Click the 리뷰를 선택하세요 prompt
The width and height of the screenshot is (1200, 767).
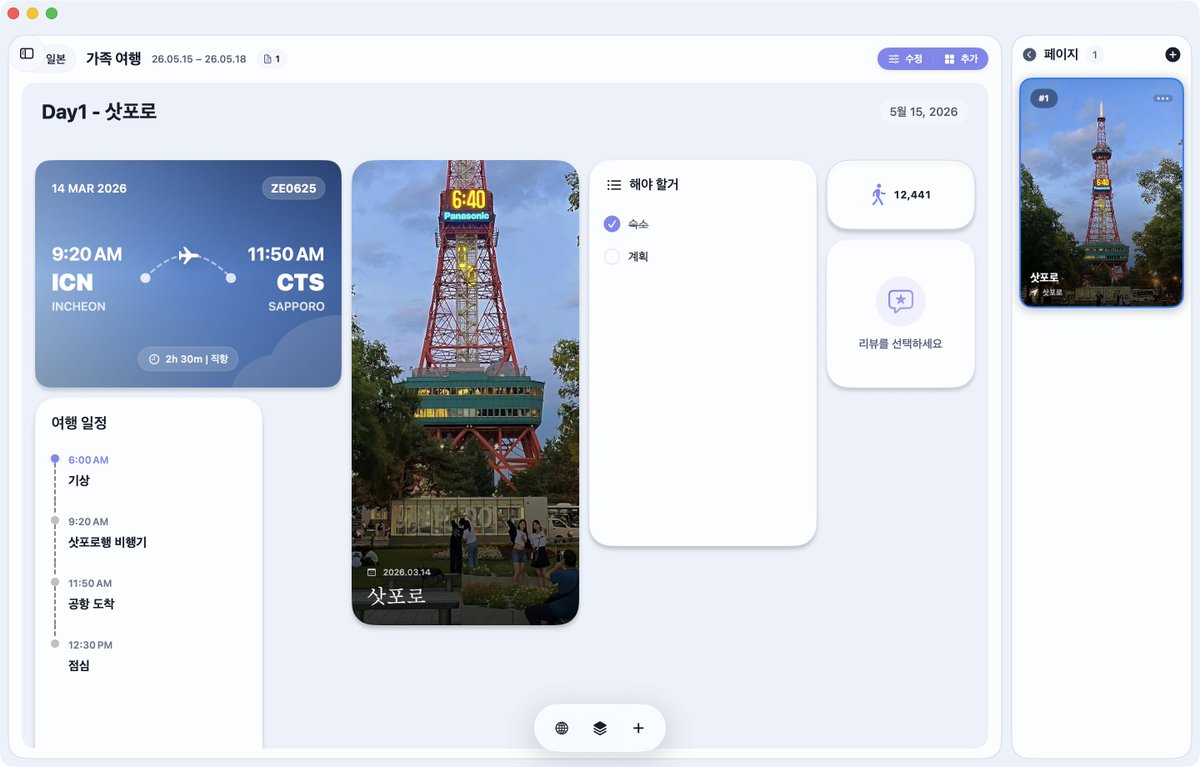coord(901,343)
